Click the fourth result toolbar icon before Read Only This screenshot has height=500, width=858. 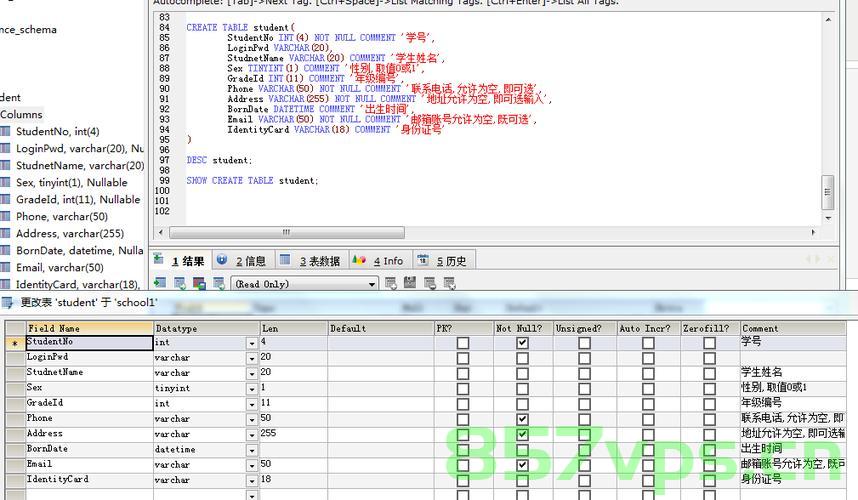[x=219, y=283]
